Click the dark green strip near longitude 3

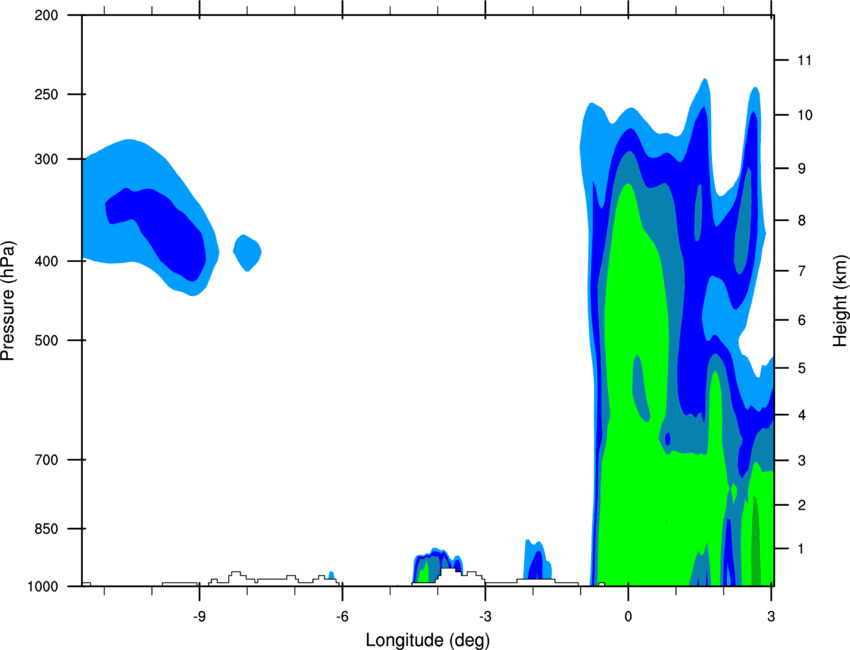click(755, 542)
